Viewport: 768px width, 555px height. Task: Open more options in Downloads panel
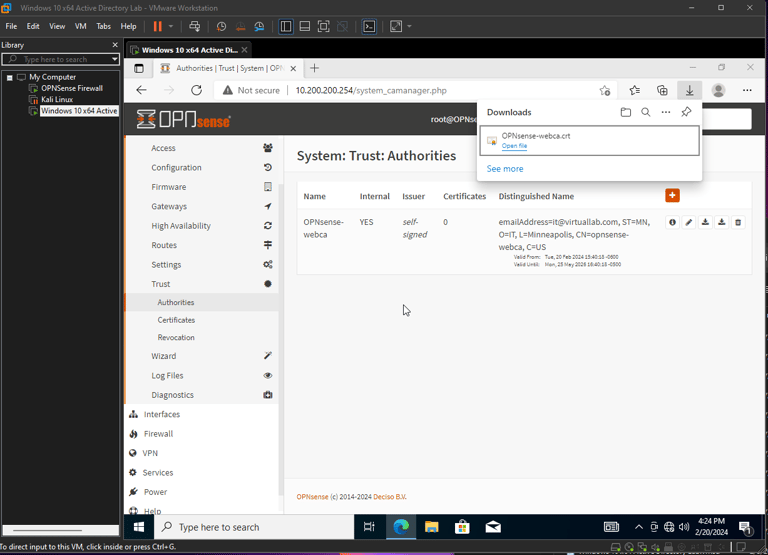pyautogui.click(x=666, y=112)
